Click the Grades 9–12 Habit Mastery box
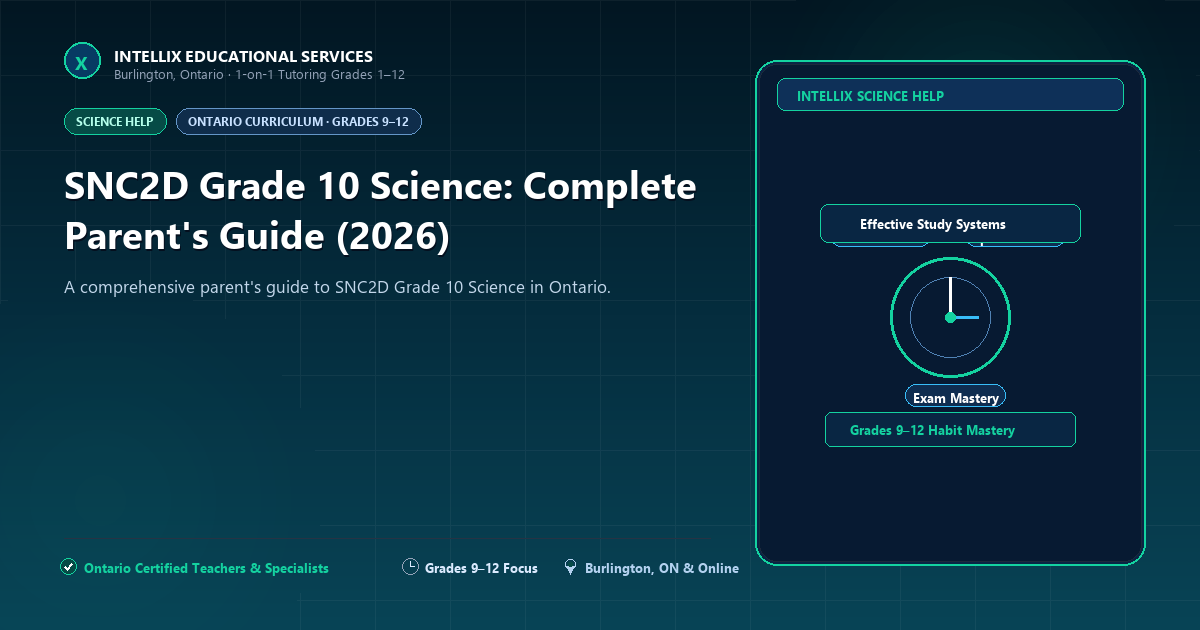1200x630 pixels. [x=950, y=430]
